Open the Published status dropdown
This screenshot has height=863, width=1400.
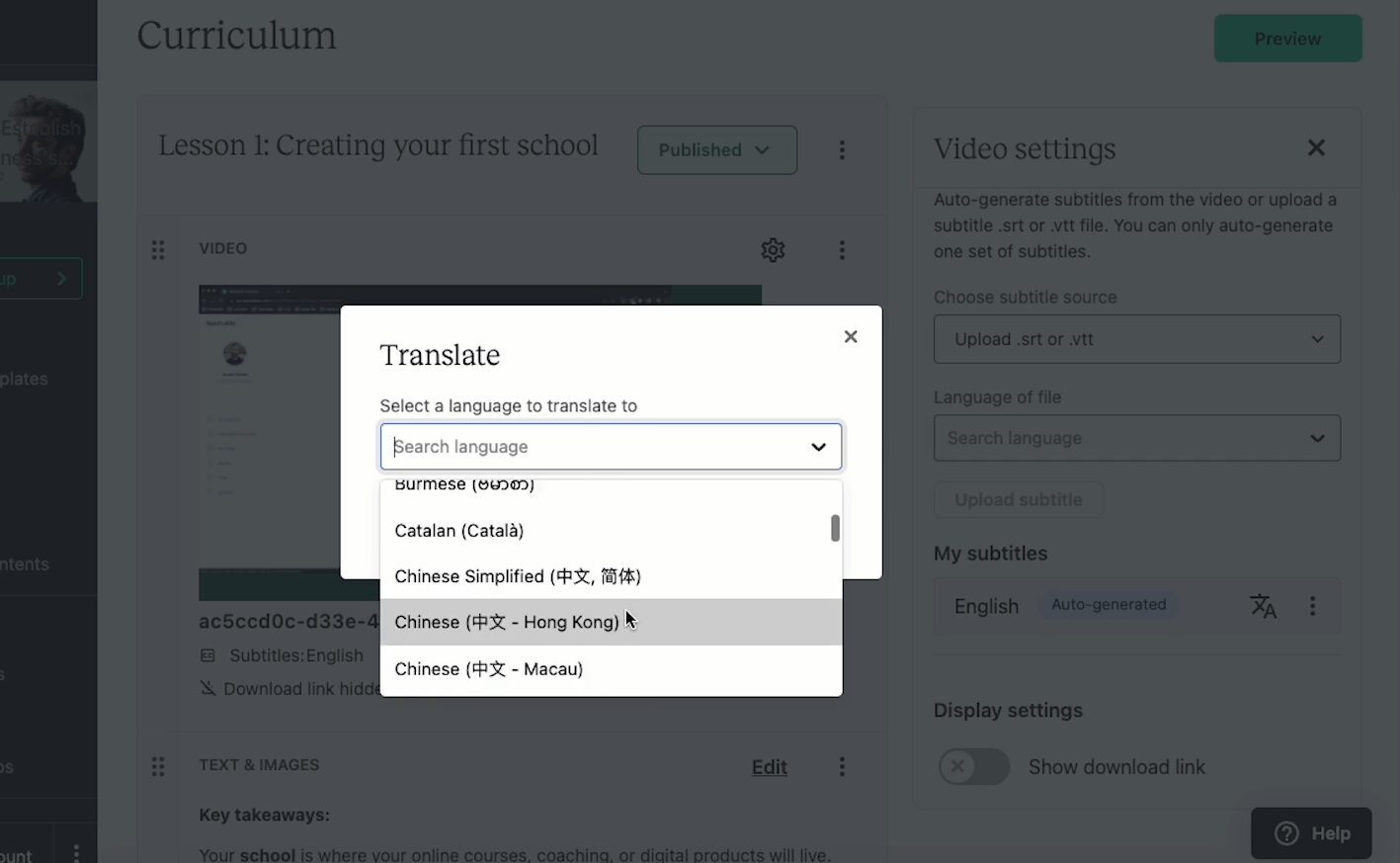(717, 149)
